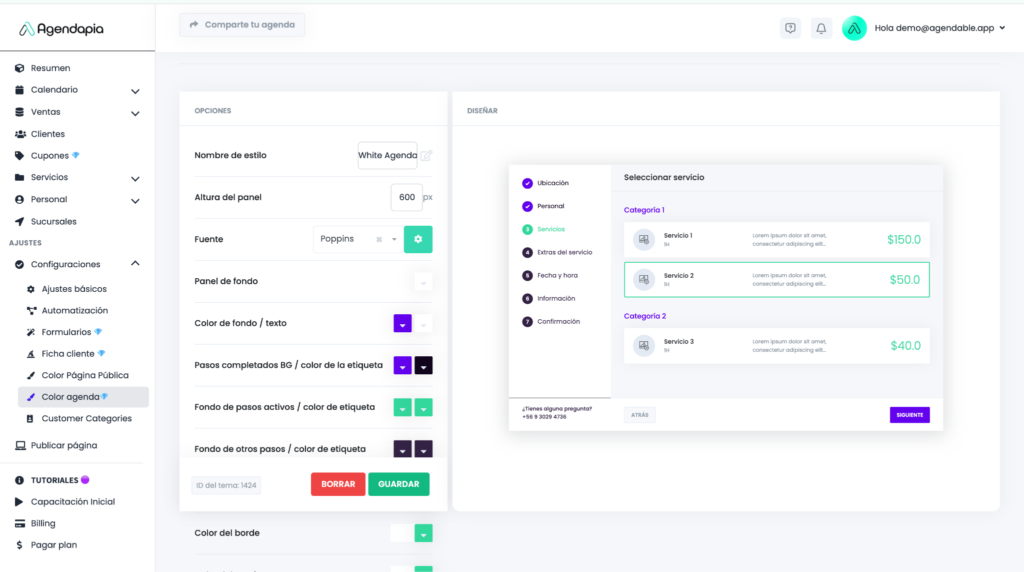Open Sucursales in the sidebar
Image resolution: width=1024 pixels, height=572 pixels.
click(x=53, y=221)
